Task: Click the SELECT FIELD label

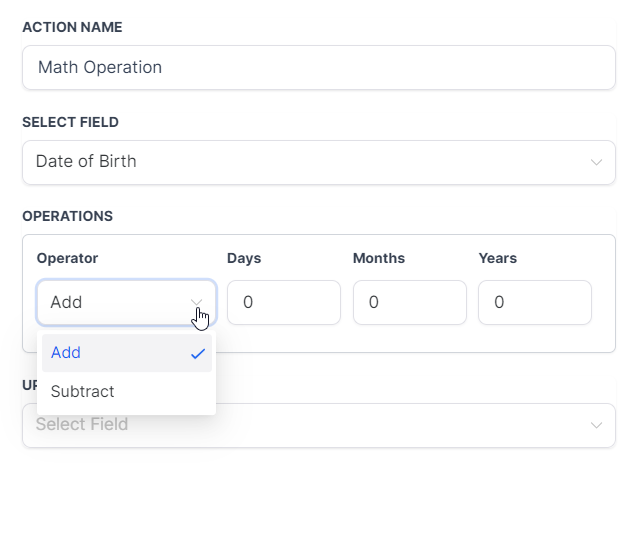Action: pyautogui.click(x=70, y=122)
